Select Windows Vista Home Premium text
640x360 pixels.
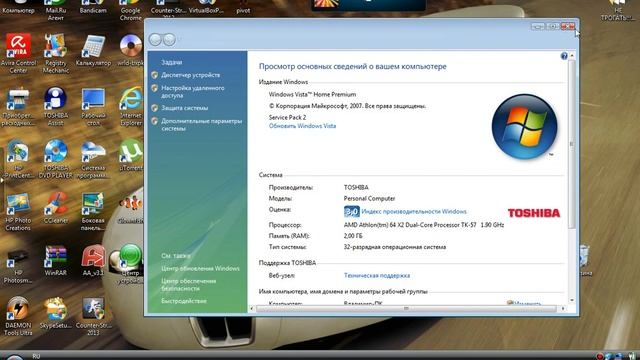pos(312,94)
